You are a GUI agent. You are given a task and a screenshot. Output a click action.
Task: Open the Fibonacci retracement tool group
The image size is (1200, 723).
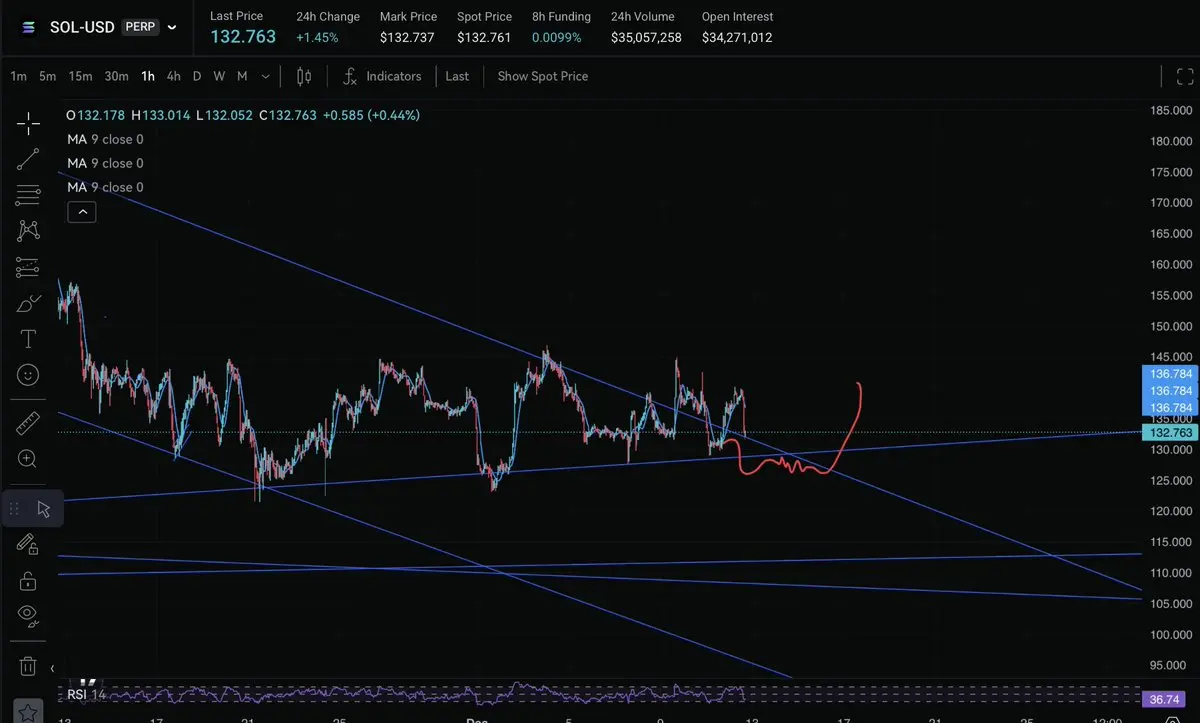[x=28, y=195]
